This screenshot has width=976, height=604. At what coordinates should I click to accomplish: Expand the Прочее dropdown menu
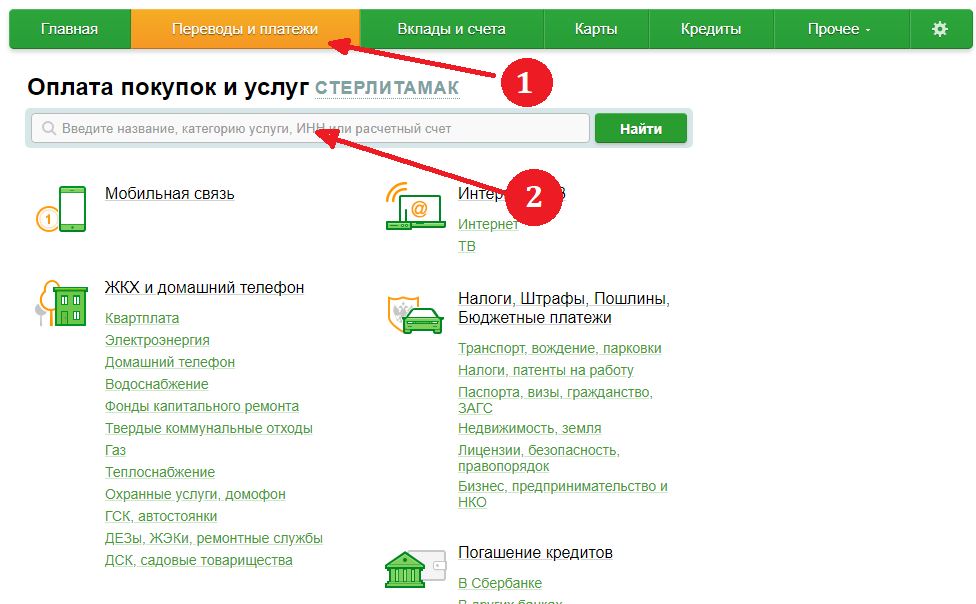pyautogui.click(x=839, y=29)
